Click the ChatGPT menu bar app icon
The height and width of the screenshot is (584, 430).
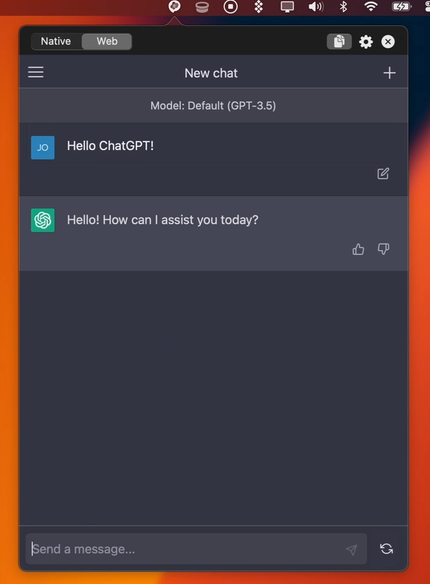click(x=174, y=7)
